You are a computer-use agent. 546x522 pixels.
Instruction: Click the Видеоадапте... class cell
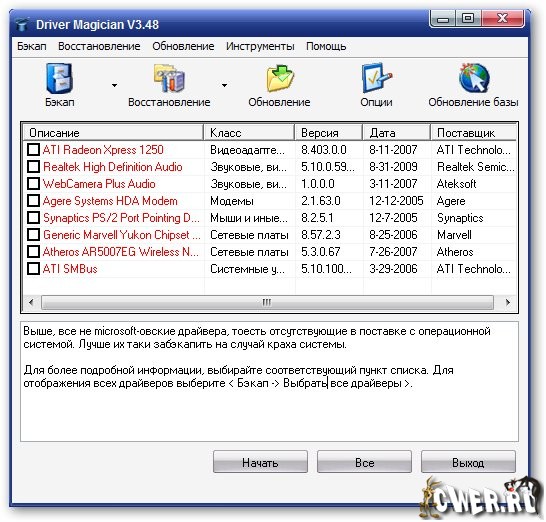247,150
